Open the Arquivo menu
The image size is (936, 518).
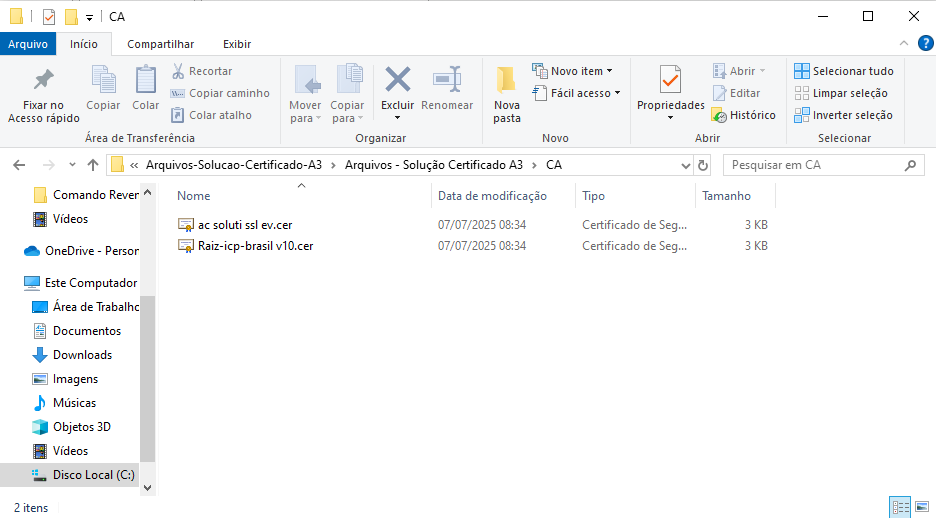click(28, 44)
